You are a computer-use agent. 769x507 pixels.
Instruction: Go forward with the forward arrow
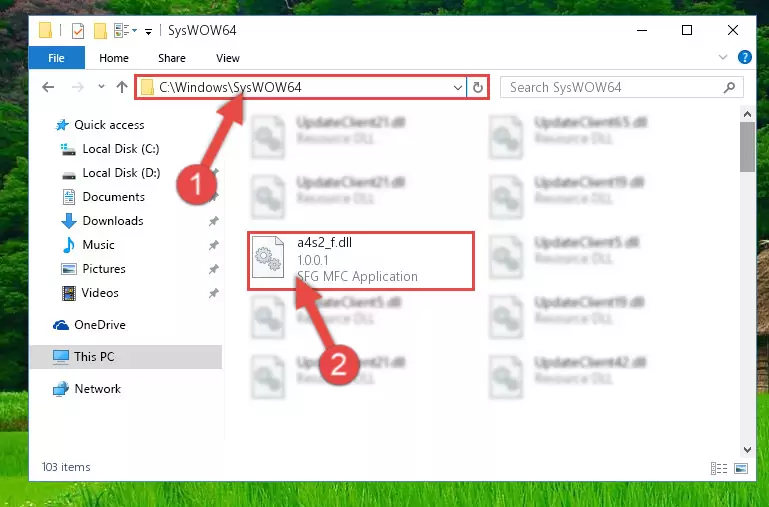tap(77, 87)
